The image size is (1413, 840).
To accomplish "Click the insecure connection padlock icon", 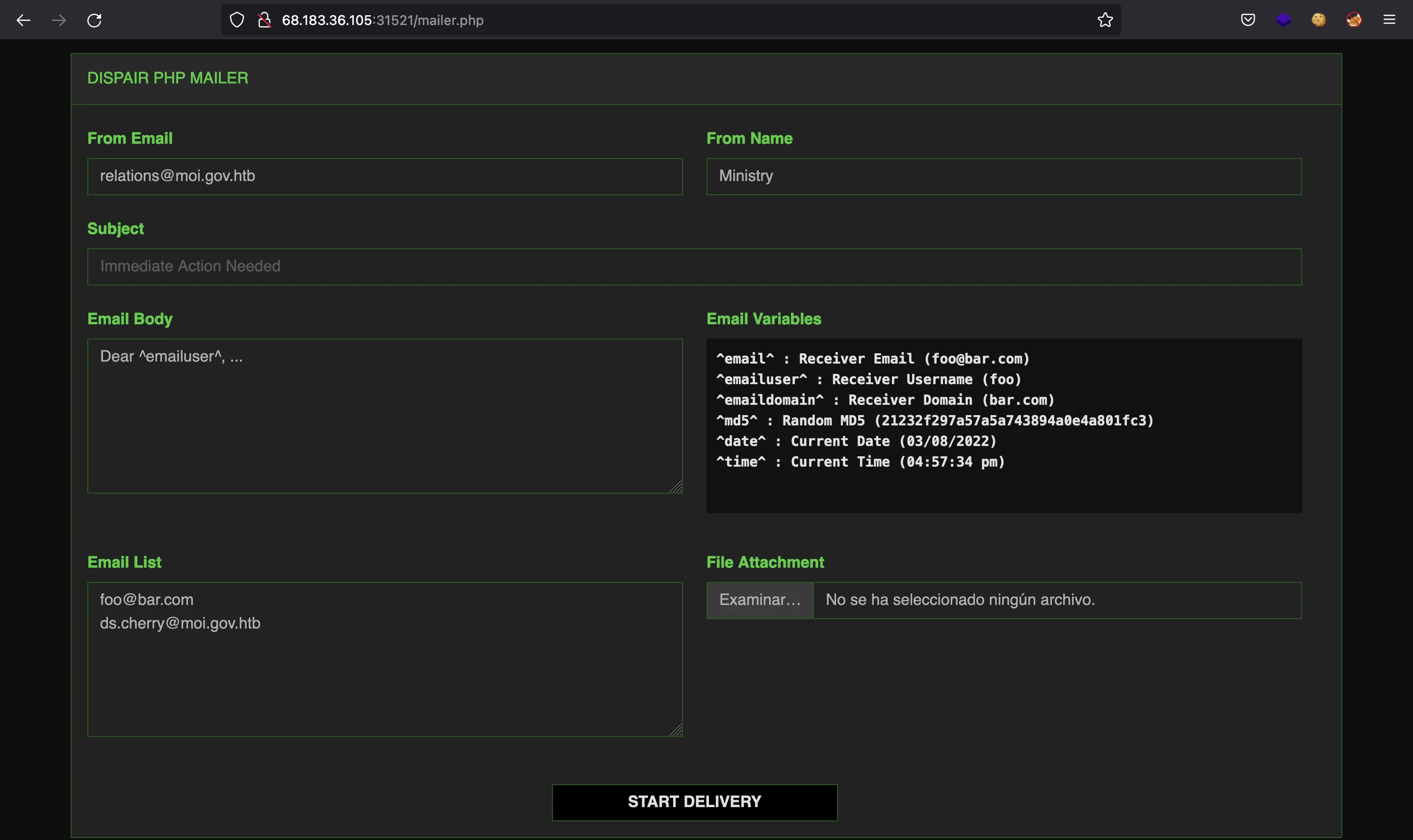I will click(264, 21).
